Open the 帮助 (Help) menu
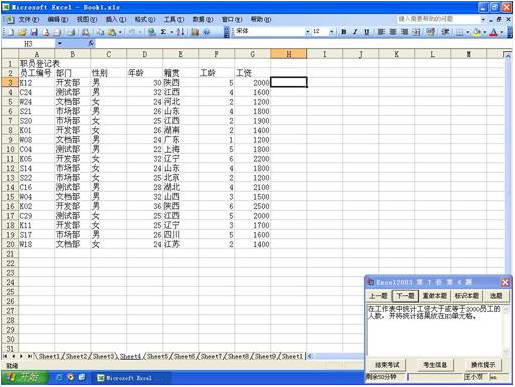This screenshot has width=515, height=387. pyautogui.click(x=261, y=19)
